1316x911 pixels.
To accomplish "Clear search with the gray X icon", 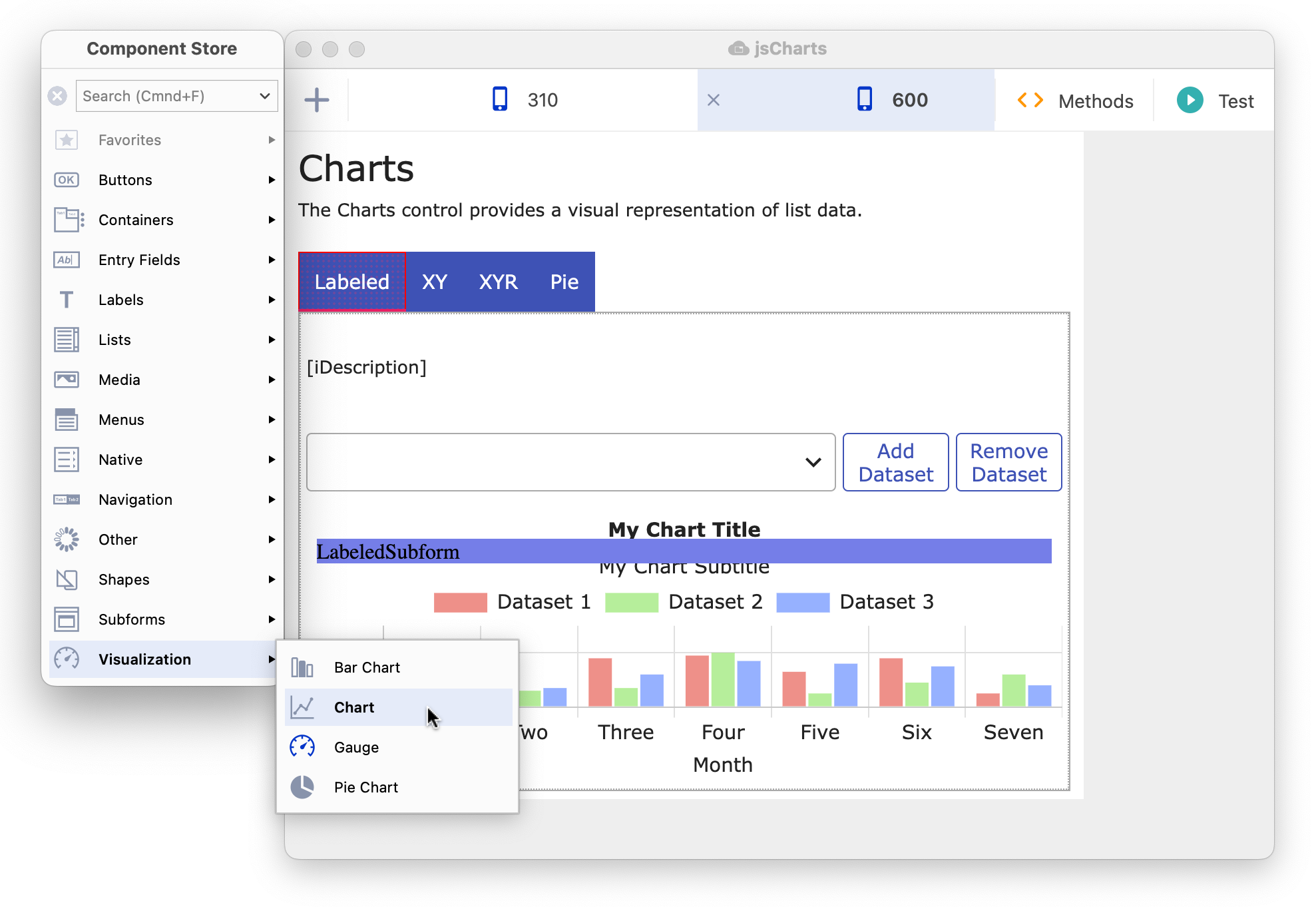I will point(58,96).
